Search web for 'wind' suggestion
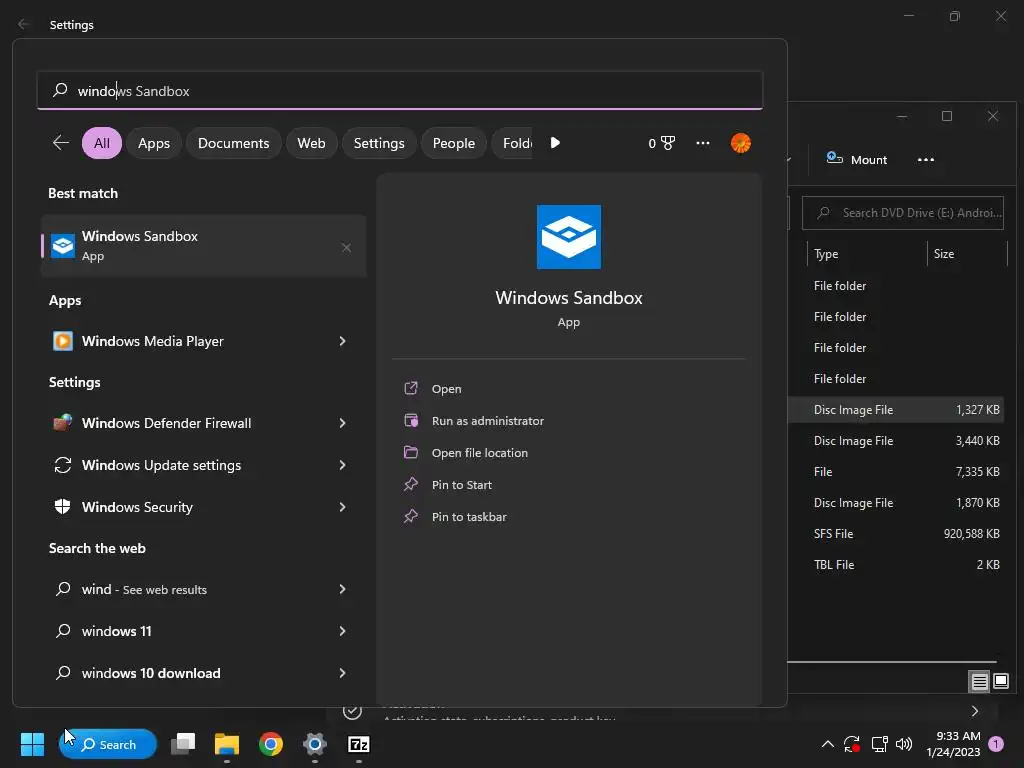Image resolution: width=1024 pixels, height=768 pixels. click(203, 589)
